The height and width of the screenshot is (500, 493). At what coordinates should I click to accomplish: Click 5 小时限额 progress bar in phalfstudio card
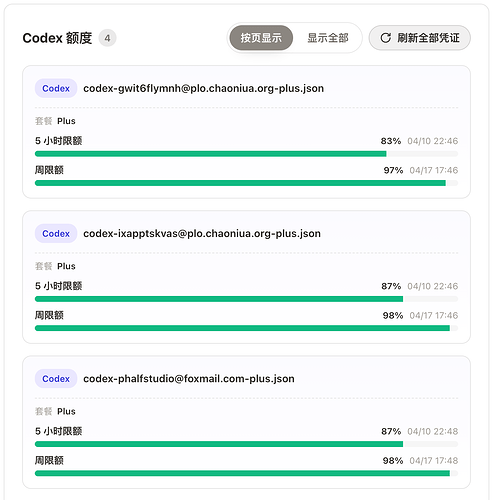[246, 444]
